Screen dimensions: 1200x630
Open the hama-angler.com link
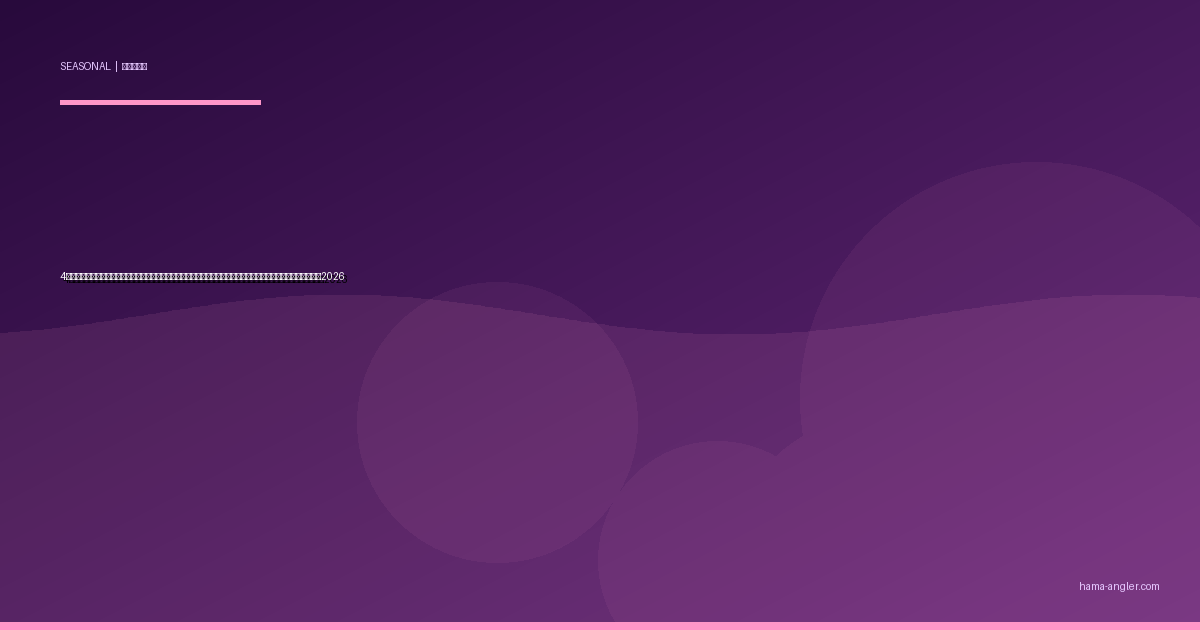tap(1119, 587)
